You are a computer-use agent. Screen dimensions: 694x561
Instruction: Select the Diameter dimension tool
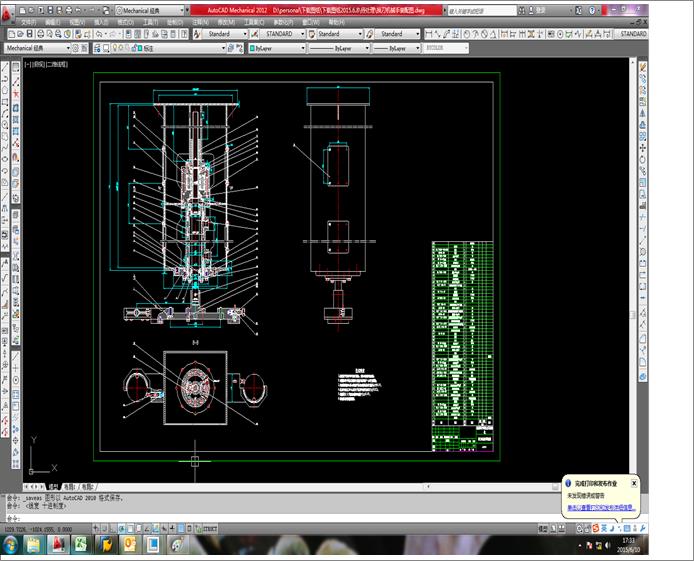click(485, 34)
